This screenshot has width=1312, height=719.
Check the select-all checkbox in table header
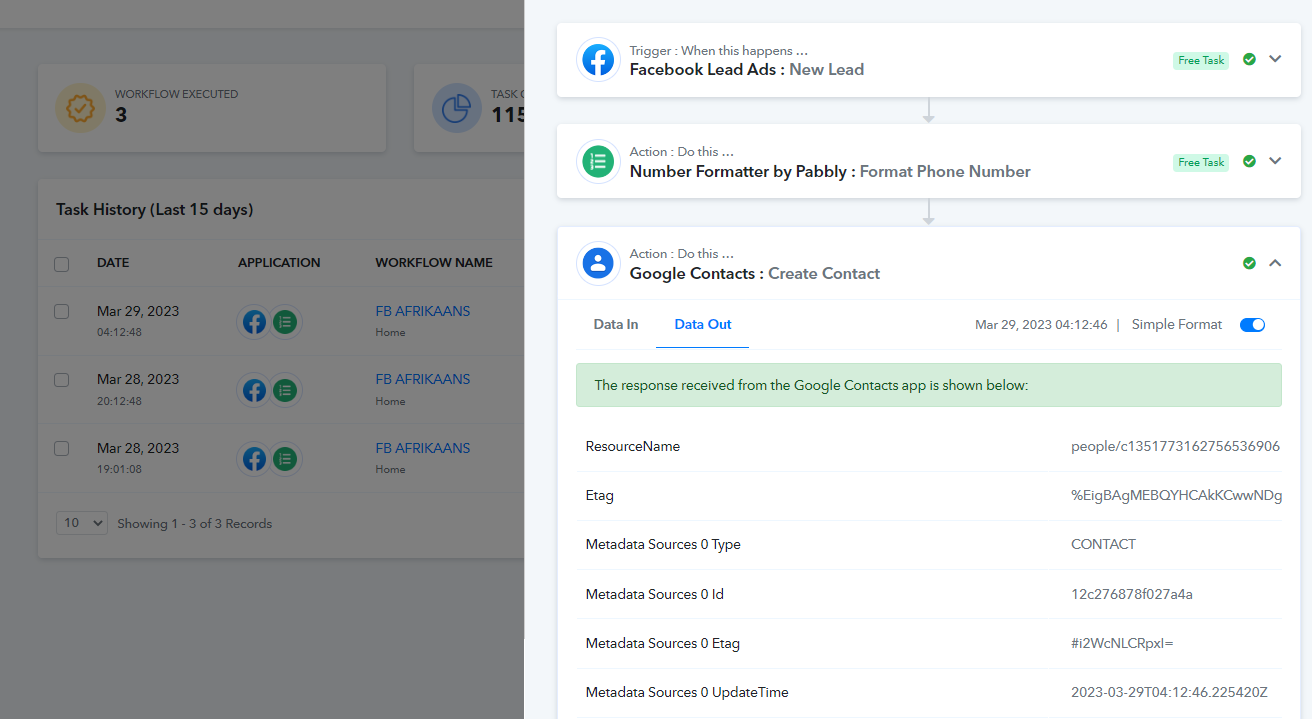coord(62,264)
